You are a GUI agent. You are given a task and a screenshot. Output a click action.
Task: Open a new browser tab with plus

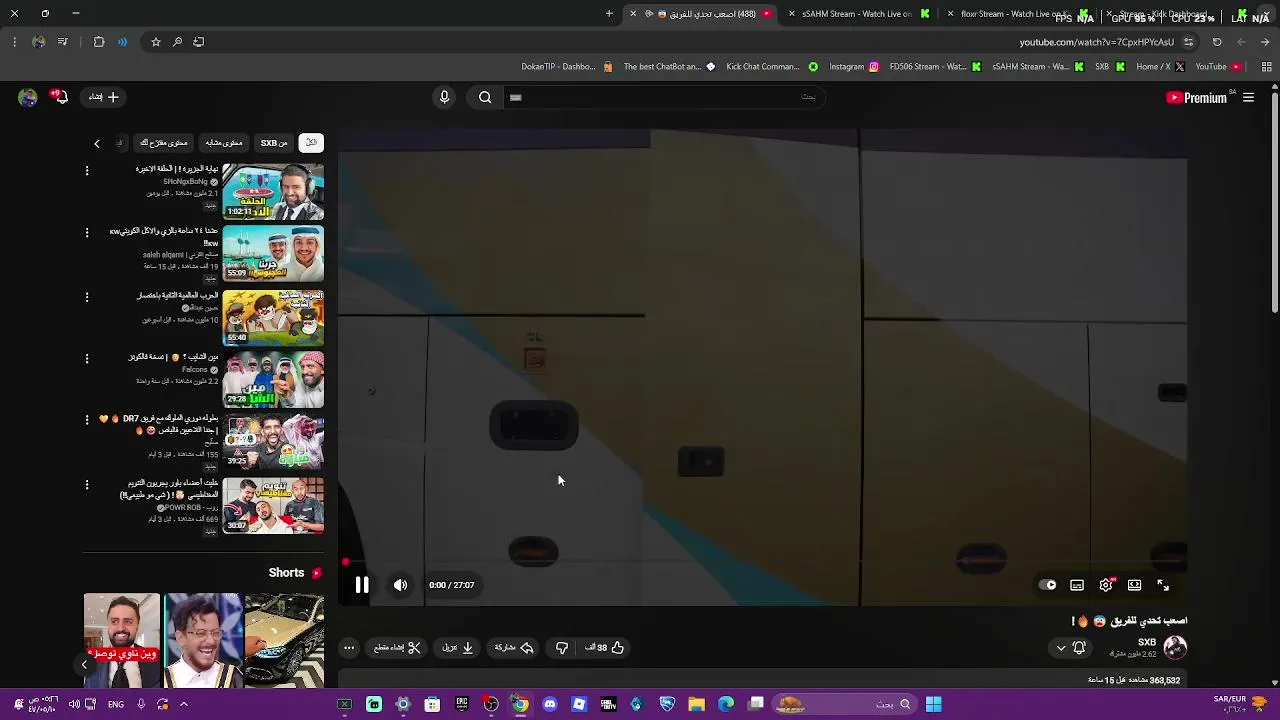point(609,14)
